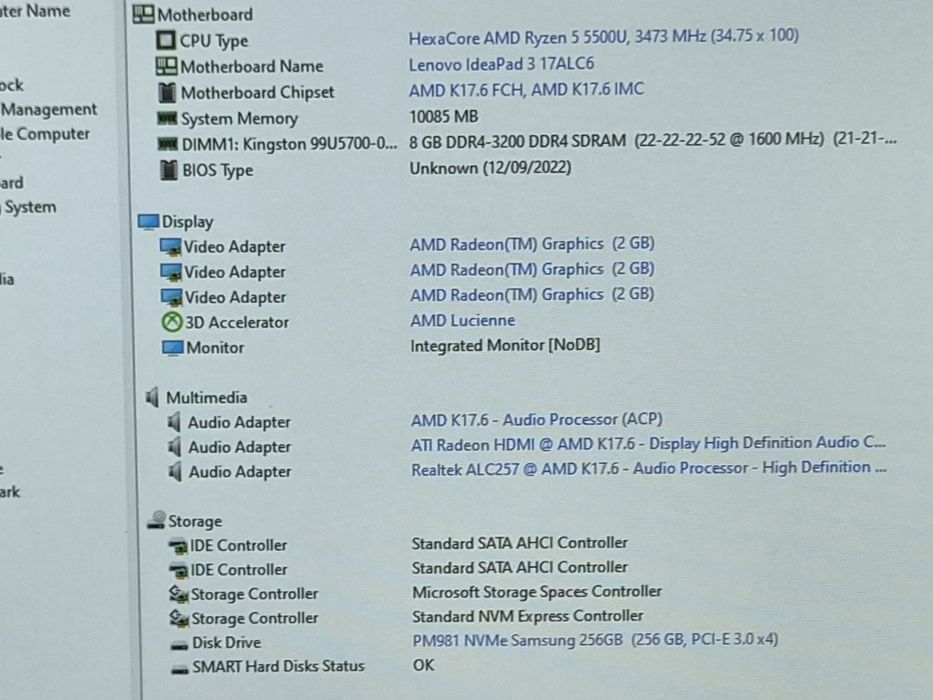The image size is (933, 700).
Task: Select the 'Disk Drive' field label
Action: [227, 643]
